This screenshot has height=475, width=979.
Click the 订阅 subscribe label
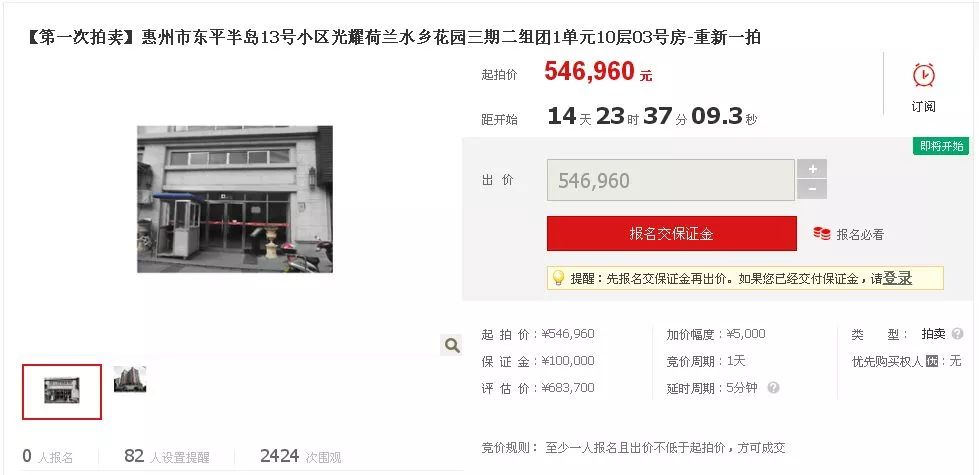tap(923, 107)
